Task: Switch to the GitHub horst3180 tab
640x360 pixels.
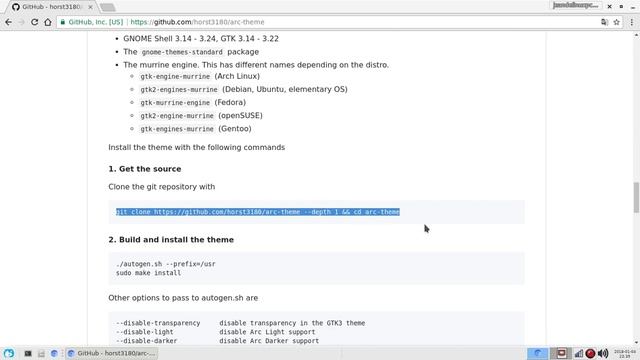Action: tap(51, 7)
